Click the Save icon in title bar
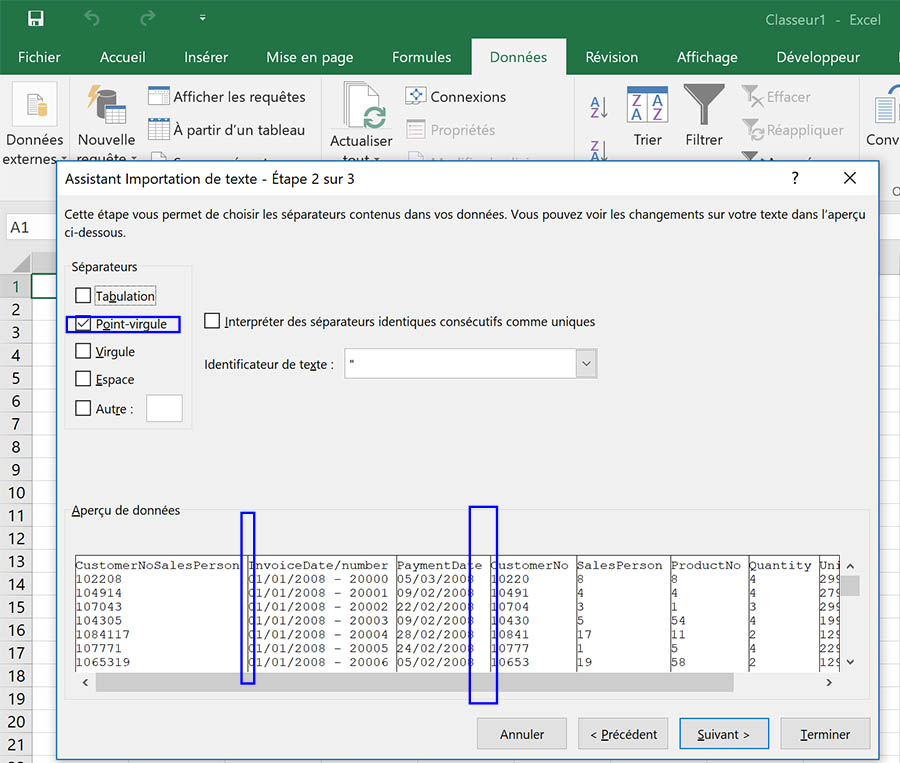The image size is (900, 763). point(36,18)
